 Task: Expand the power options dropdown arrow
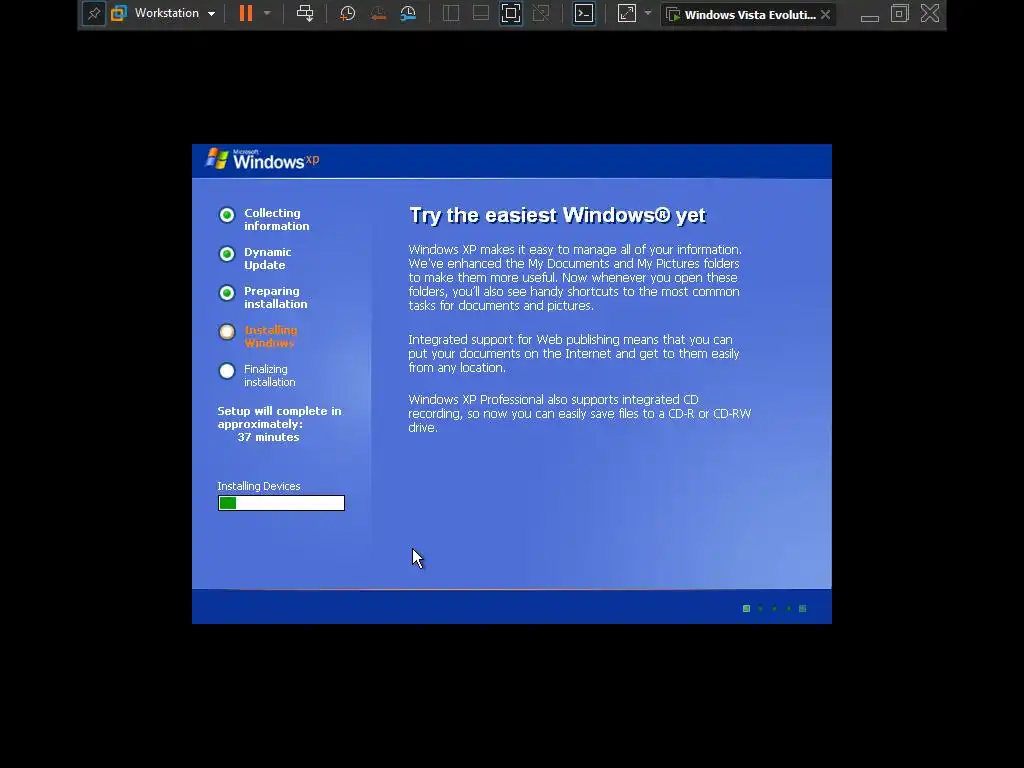coord(267,14)
